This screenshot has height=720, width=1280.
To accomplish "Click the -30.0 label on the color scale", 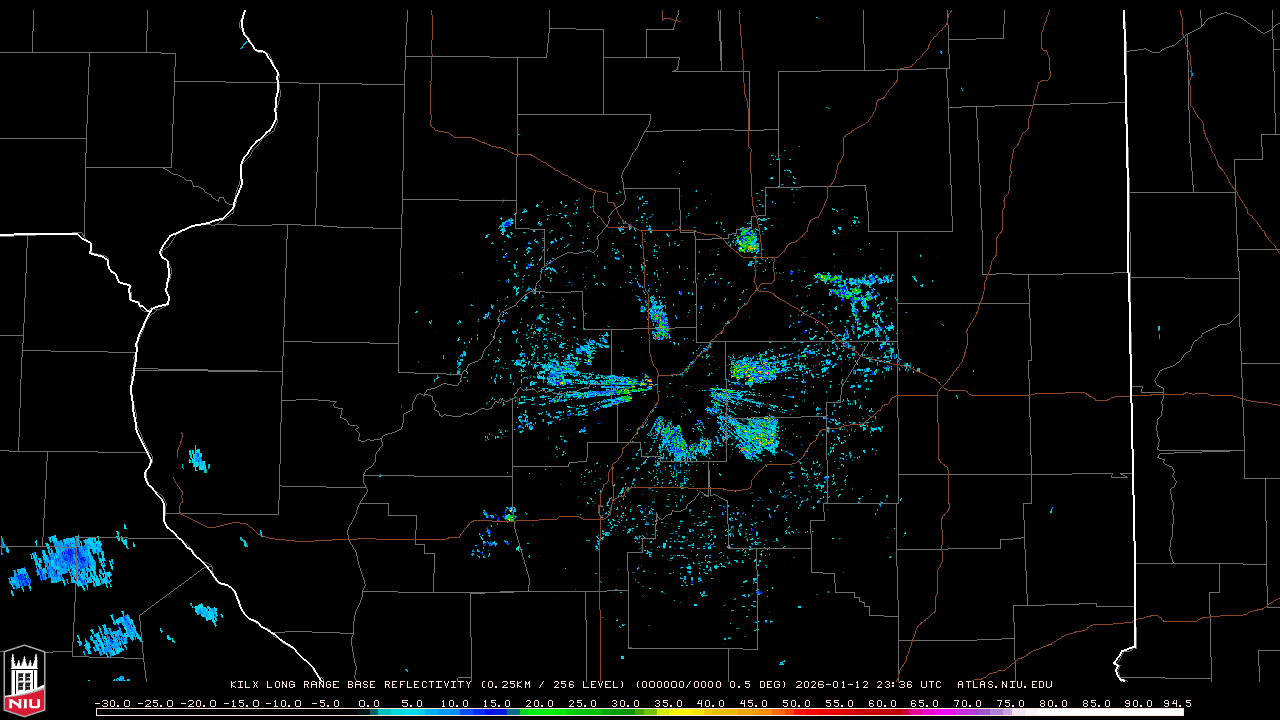I will tap(113, 703).
